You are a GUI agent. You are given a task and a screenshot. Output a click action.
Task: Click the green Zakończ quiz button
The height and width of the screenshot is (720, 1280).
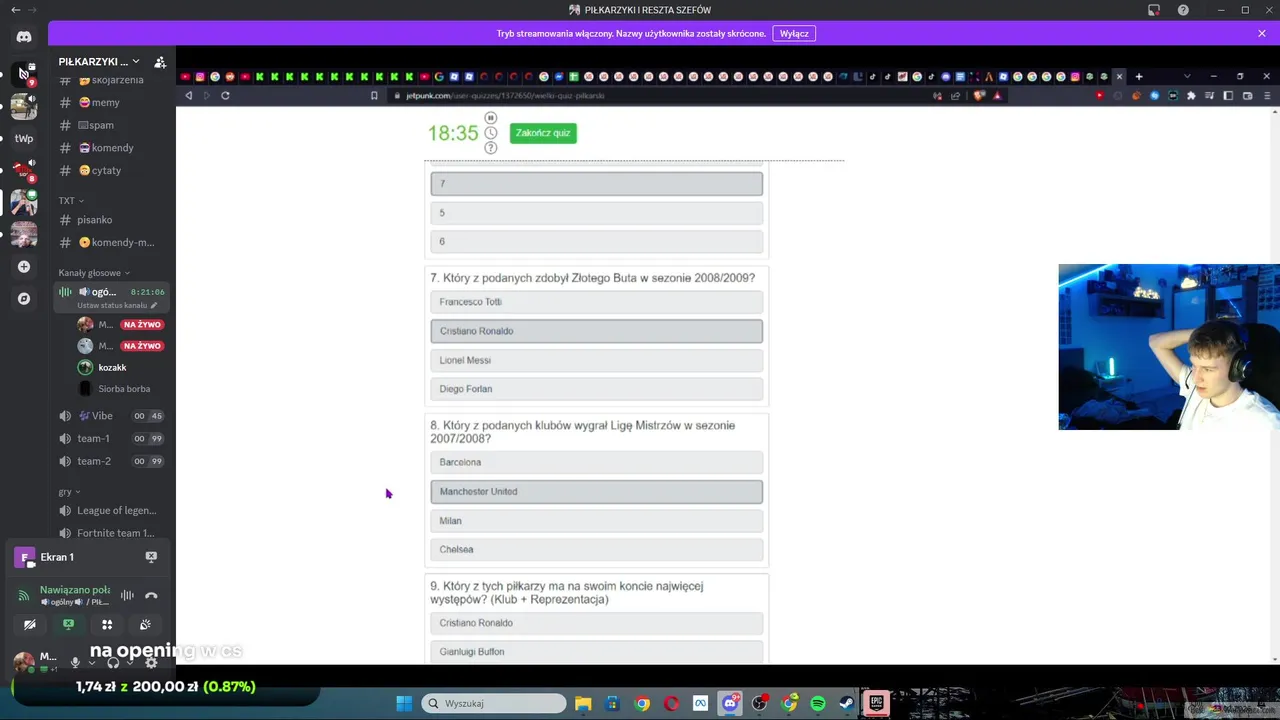543,133
